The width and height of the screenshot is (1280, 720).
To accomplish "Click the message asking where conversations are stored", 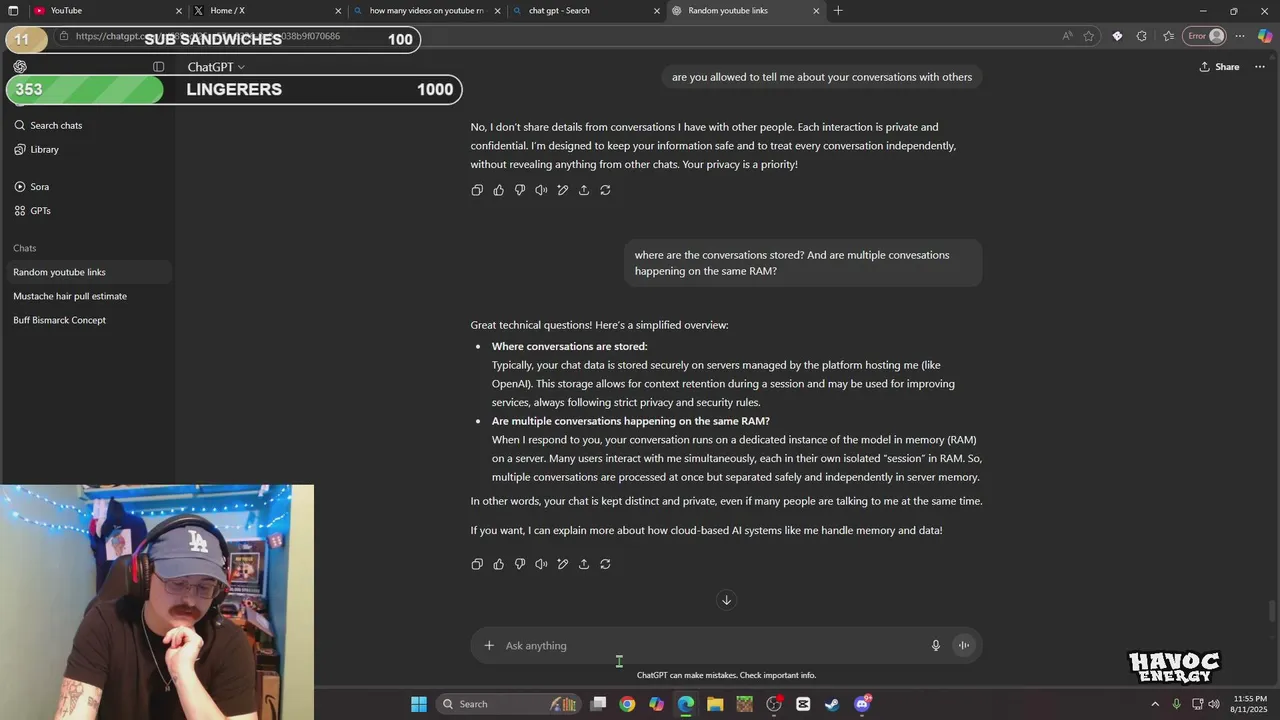I will pyautogui.click(x=803, y=263).
